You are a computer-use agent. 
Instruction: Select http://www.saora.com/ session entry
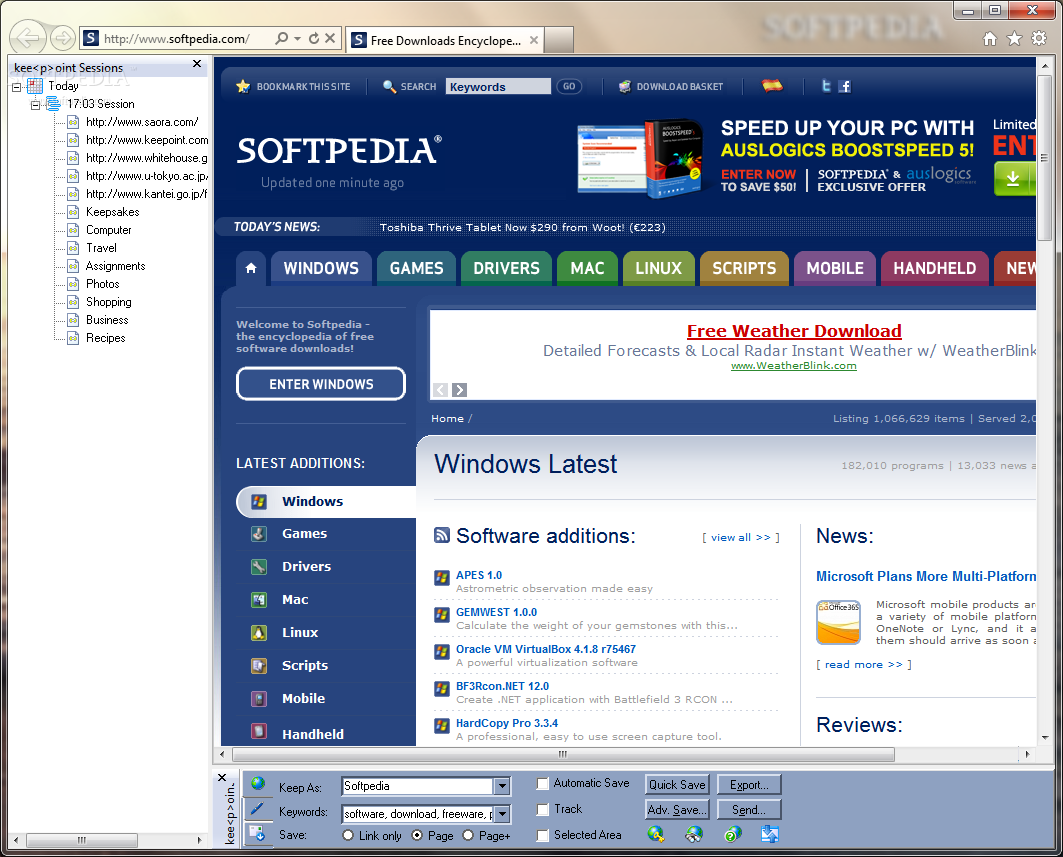[142, 122]
